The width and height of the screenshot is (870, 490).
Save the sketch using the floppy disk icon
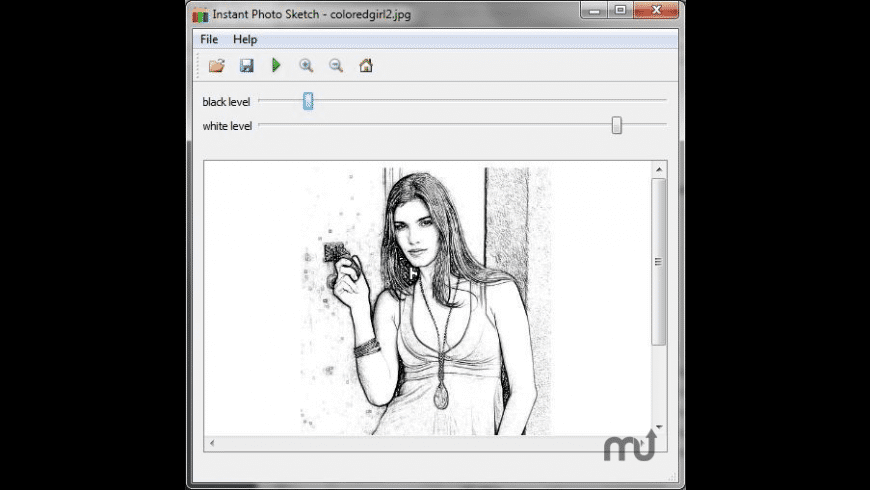(246, 65)
